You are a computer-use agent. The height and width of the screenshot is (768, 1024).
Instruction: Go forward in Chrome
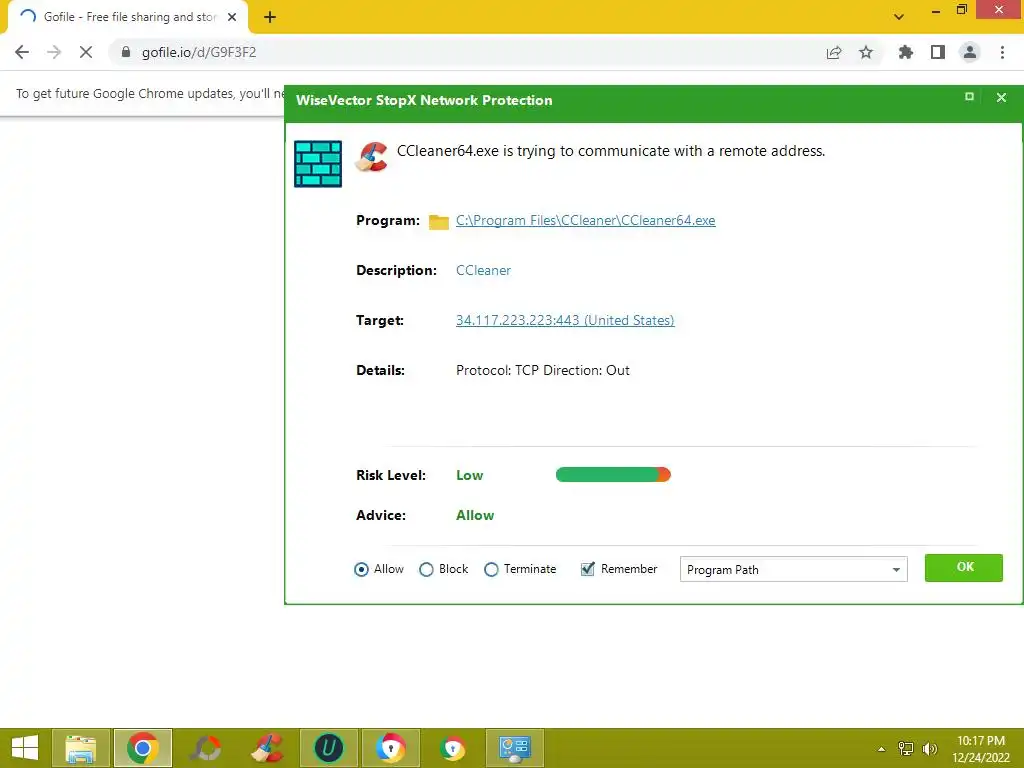click(54, 52)
